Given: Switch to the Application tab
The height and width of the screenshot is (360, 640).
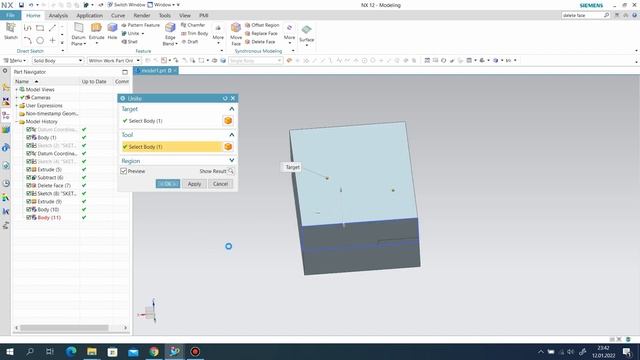Looking at the screenshot, I should click(x=89, y=15).
